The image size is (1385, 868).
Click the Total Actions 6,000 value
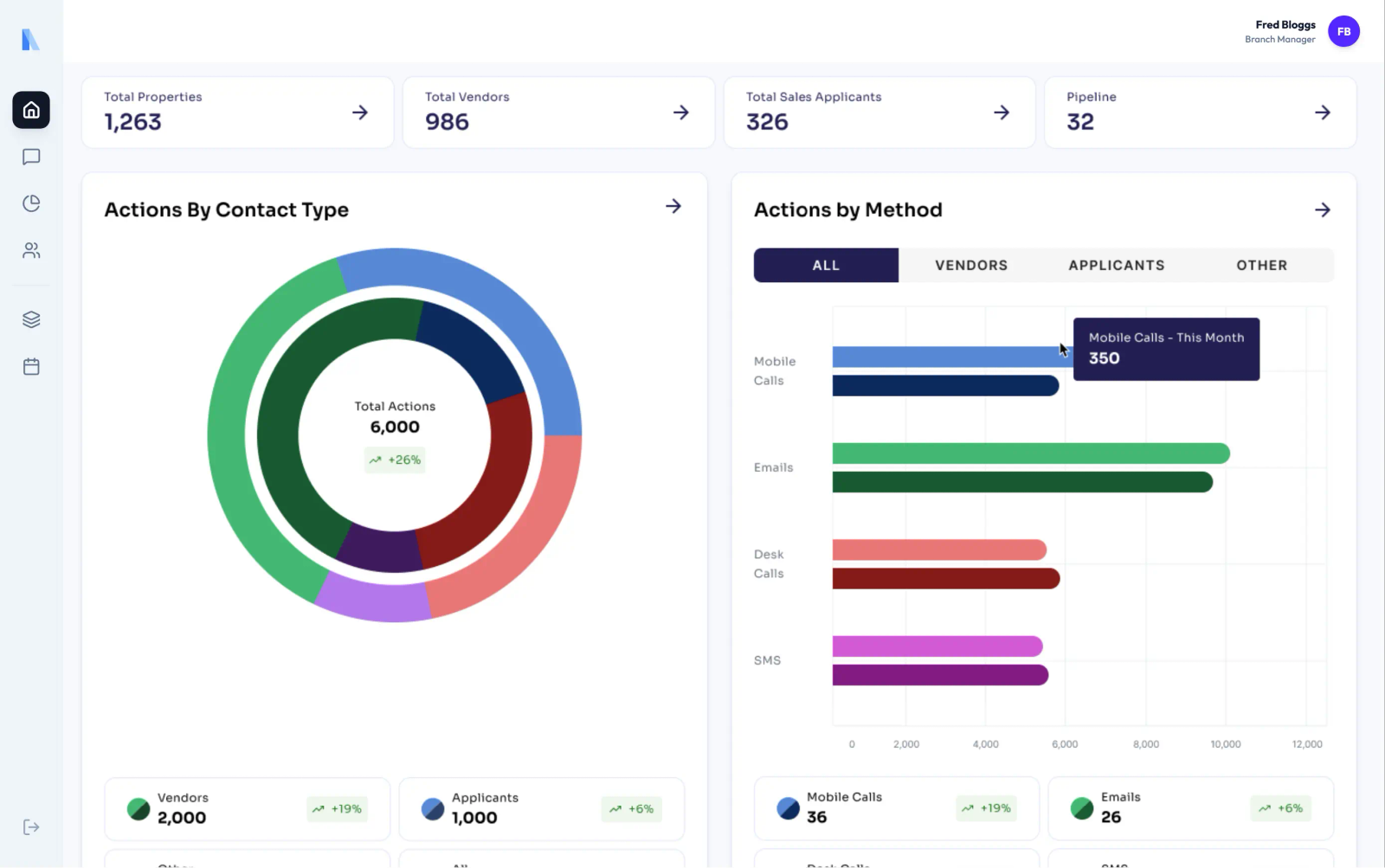[x=395, y=428]
